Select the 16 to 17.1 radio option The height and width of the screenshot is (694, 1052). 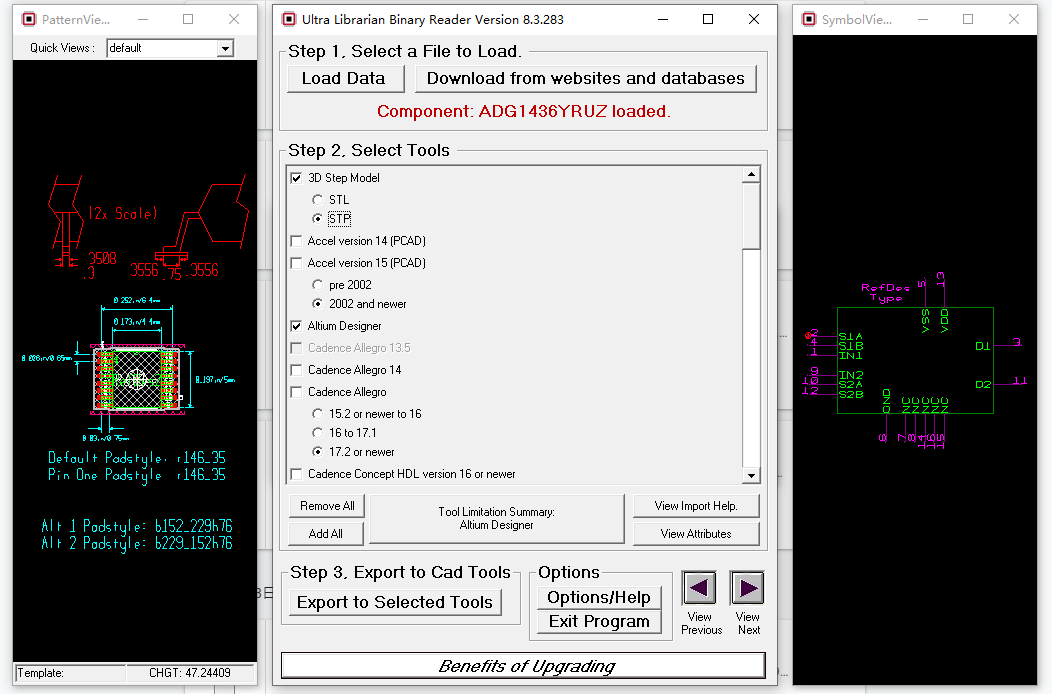tap(317, 433)
